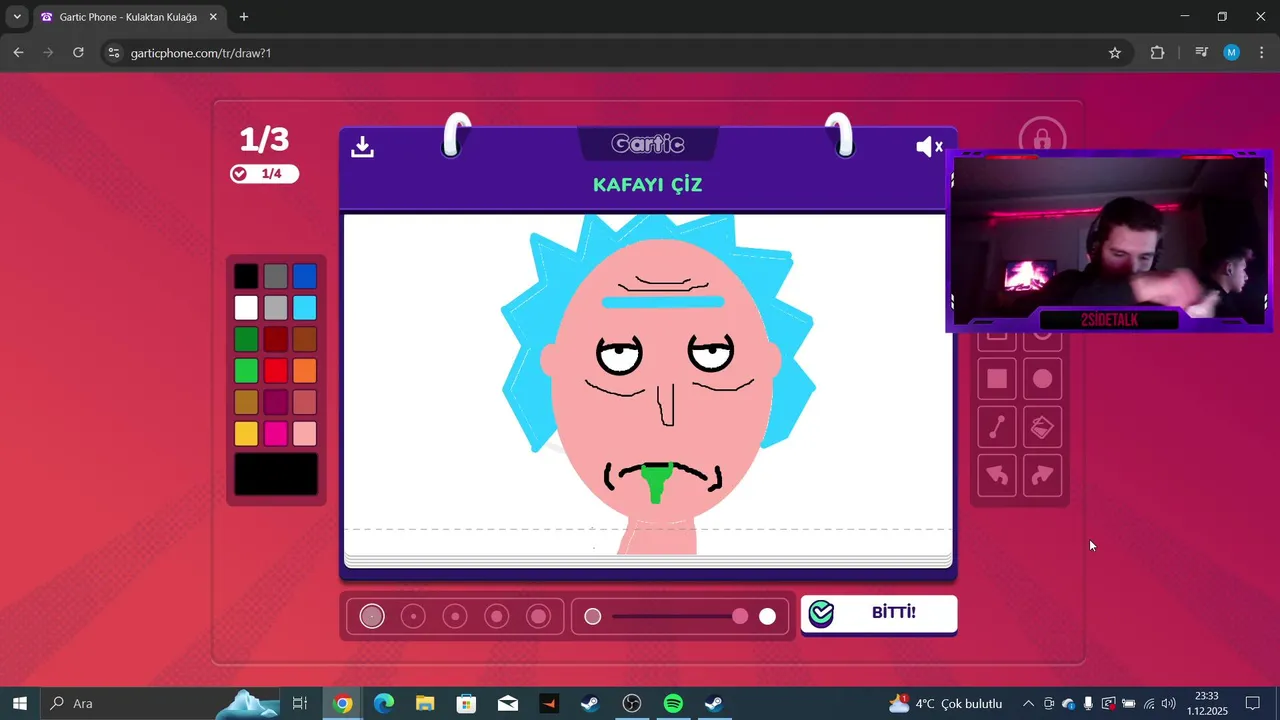Choose the bright green color swatch
Screen dimensions: 1280x720
tap(246, 370)
